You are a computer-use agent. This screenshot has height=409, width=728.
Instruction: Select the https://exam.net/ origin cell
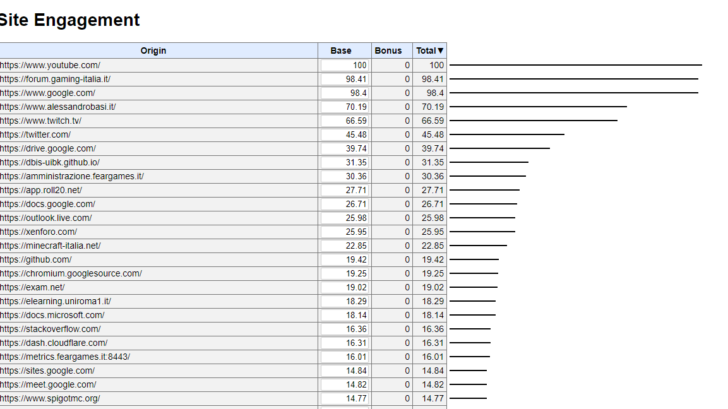tap(158, 287)
